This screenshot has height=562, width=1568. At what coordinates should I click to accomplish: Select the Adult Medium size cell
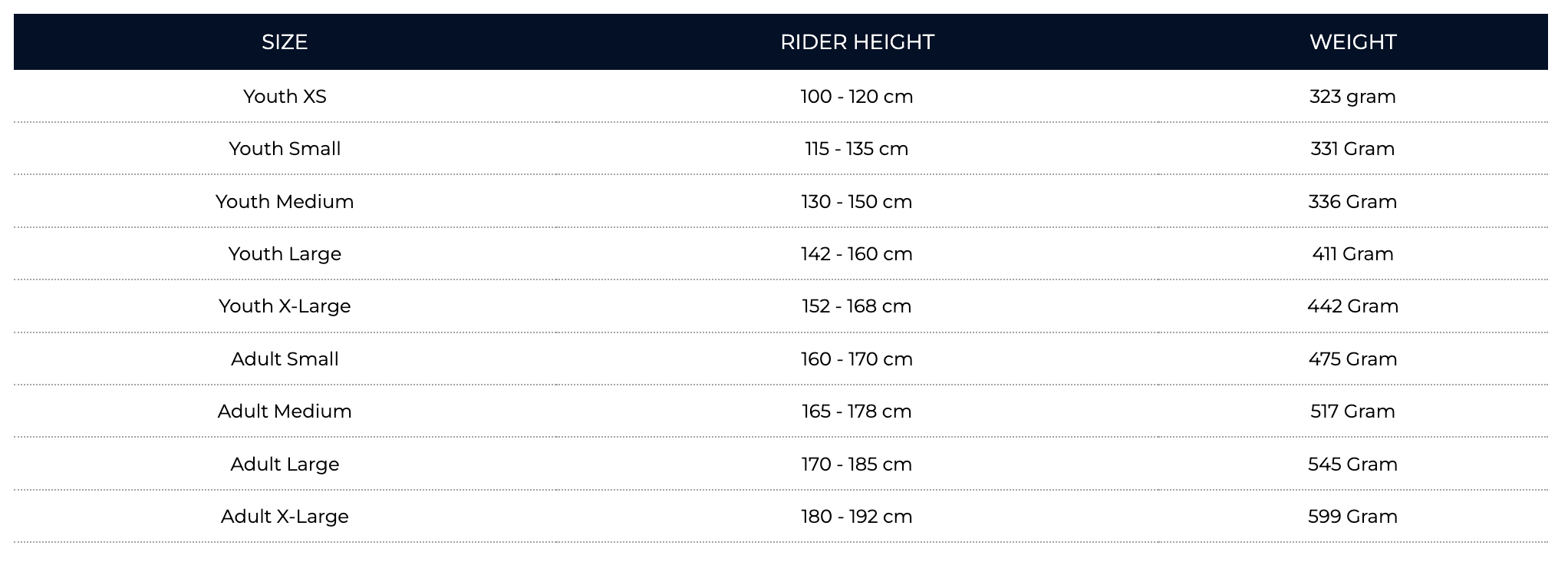pos(285,411)
